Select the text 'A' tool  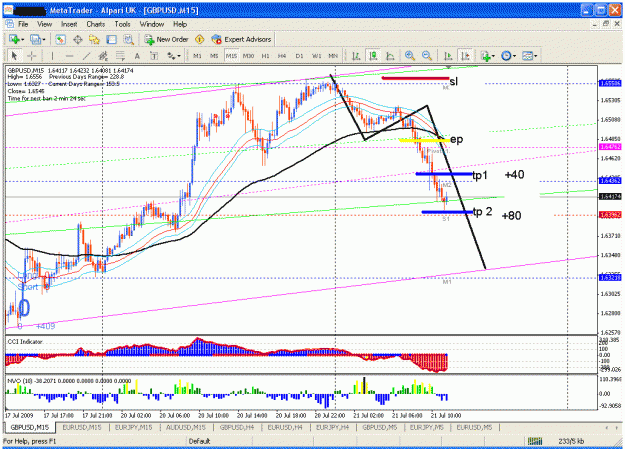click(x=137, y=56)
